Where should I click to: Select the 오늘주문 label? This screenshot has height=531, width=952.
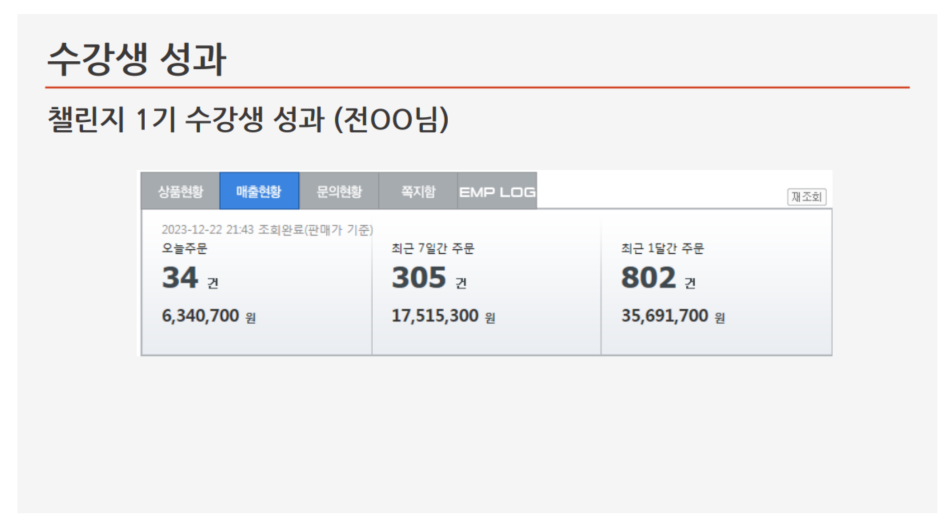pyautogui.click(x=184, y=248)
